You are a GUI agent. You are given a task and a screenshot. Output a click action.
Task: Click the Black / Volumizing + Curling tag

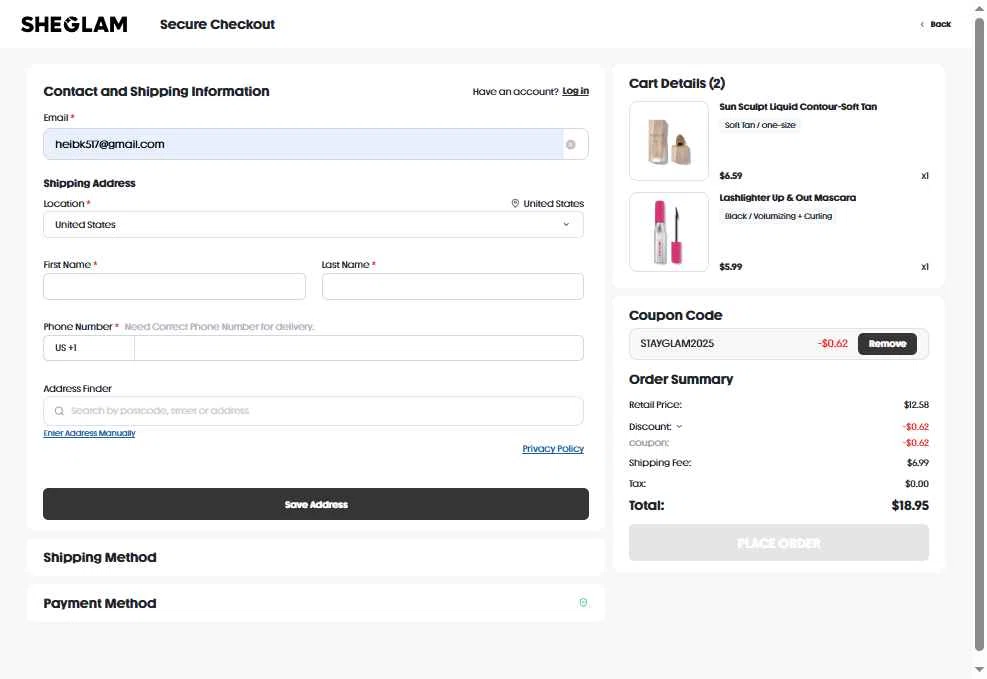(778, 216)
